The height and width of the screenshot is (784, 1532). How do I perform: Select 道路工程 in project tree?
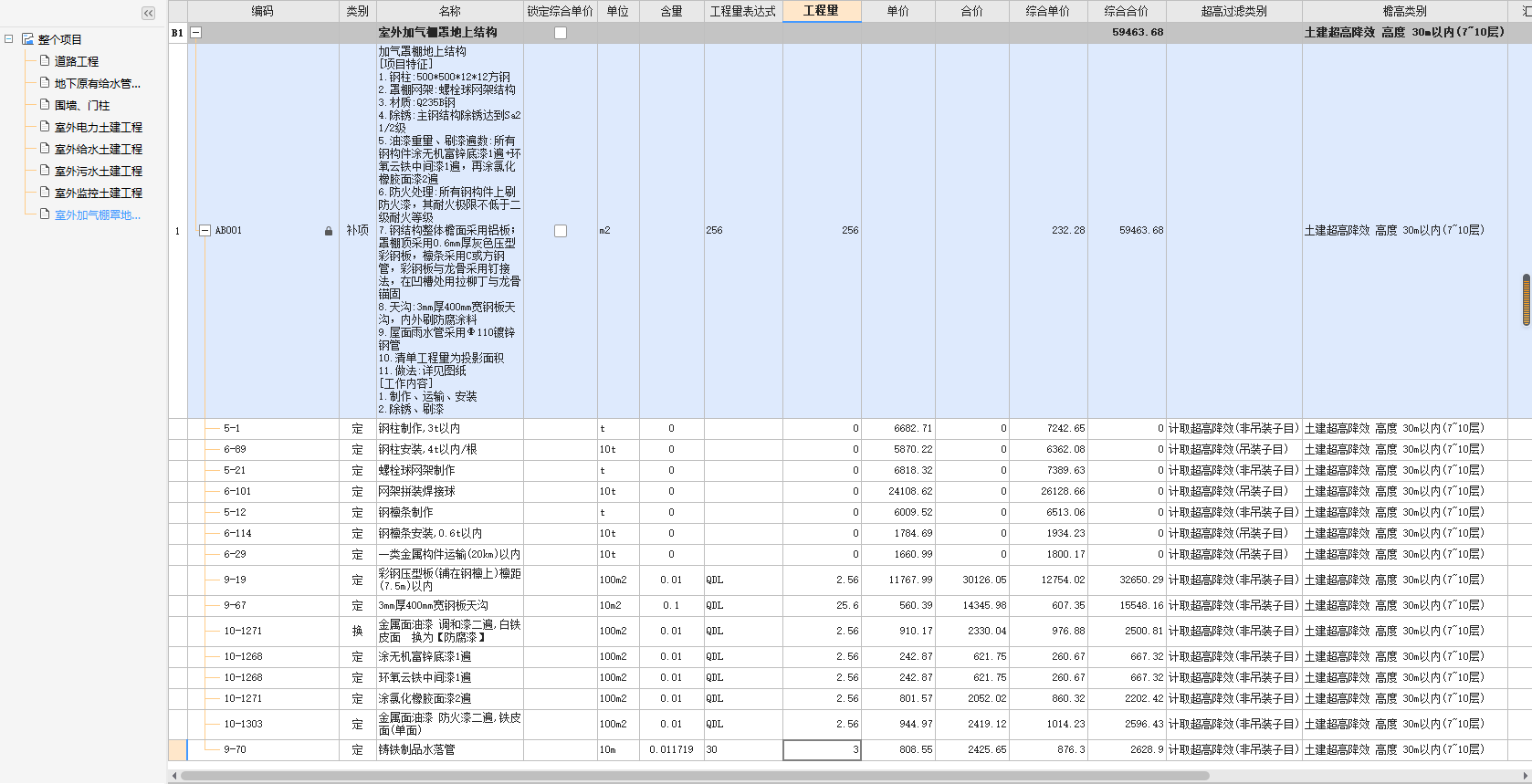pyautogui.click(x=77, y=61)
